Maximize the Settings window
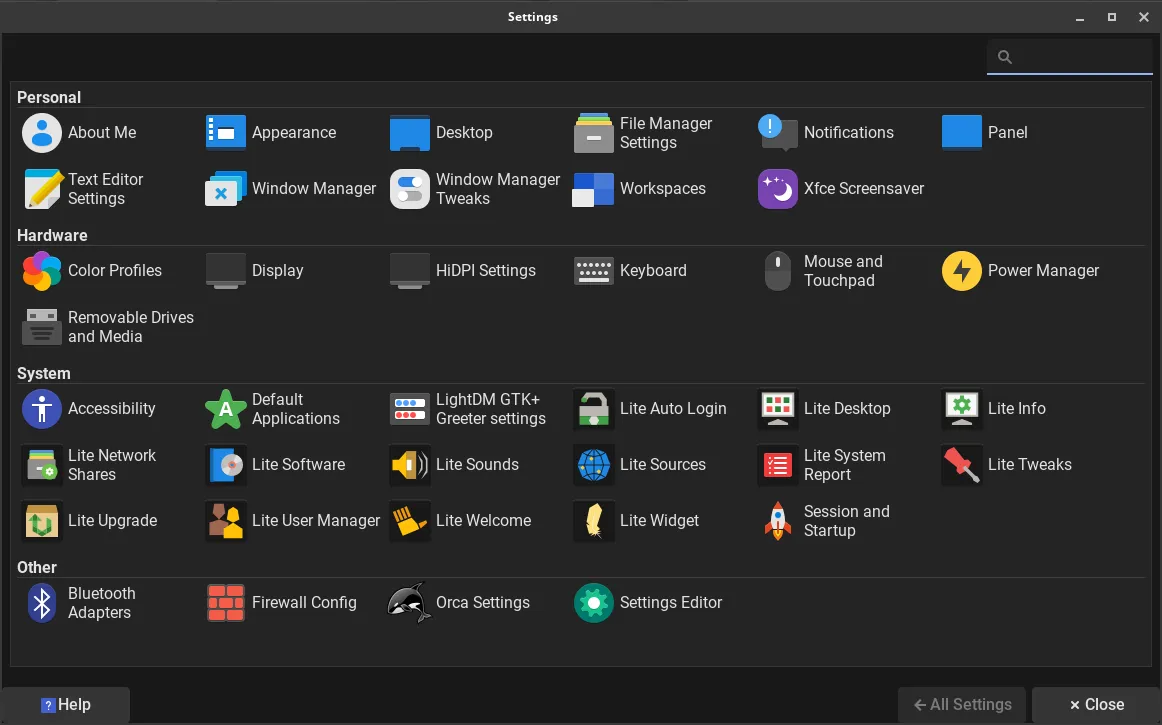Screen dimensions: 1162x725 (x=1112, y=17)
